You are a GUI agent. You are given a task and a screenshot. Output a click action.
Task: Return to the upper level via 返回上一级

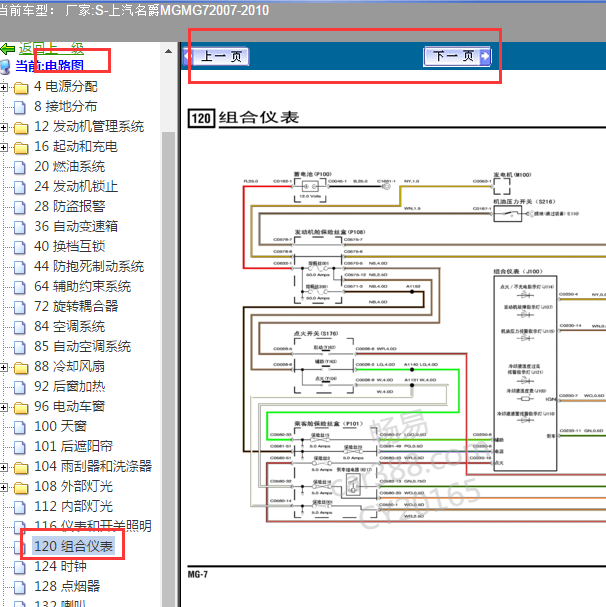point(51,48)
